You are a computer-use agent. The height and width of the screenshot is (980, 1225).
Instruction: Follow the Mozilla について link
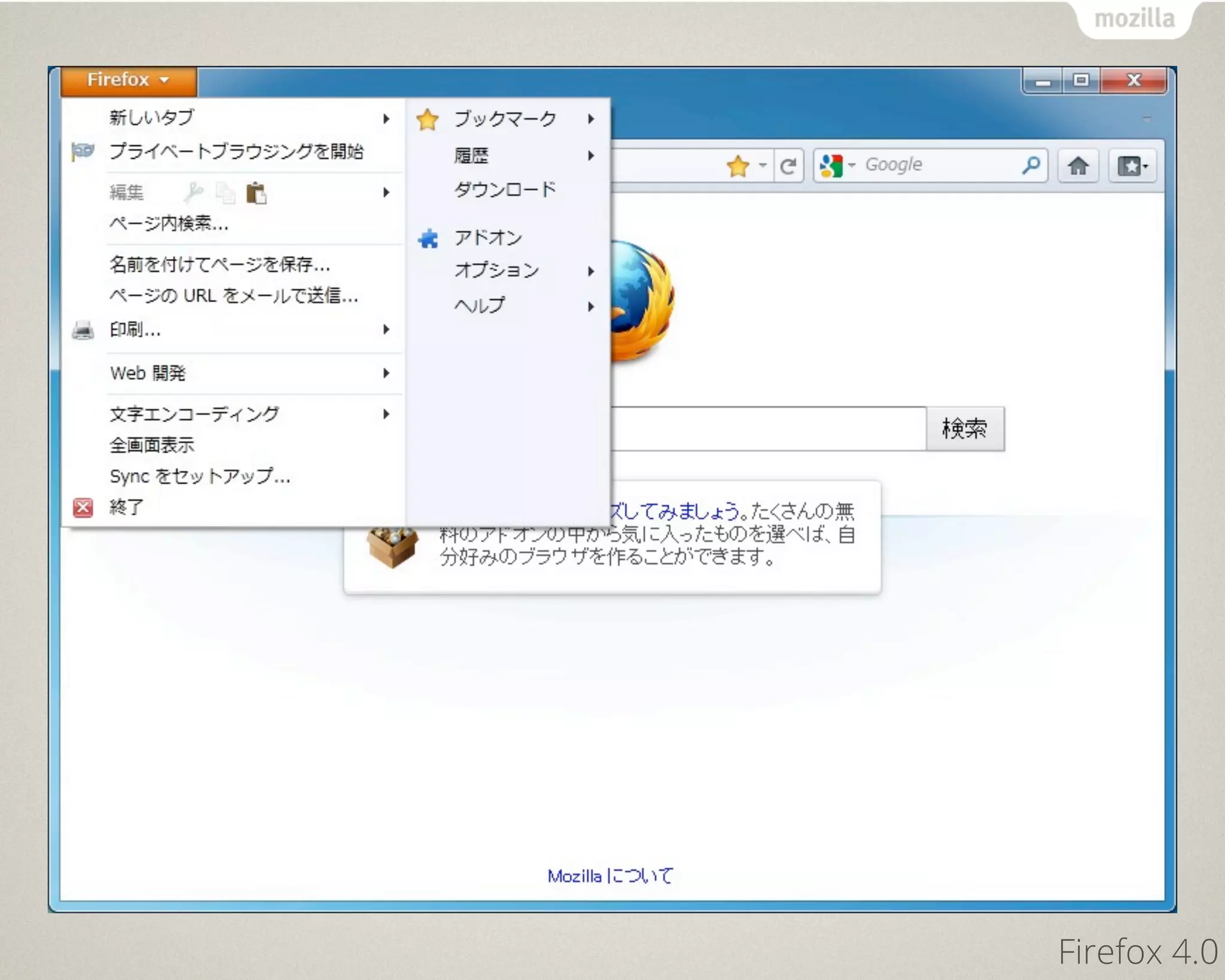(611, 876)
